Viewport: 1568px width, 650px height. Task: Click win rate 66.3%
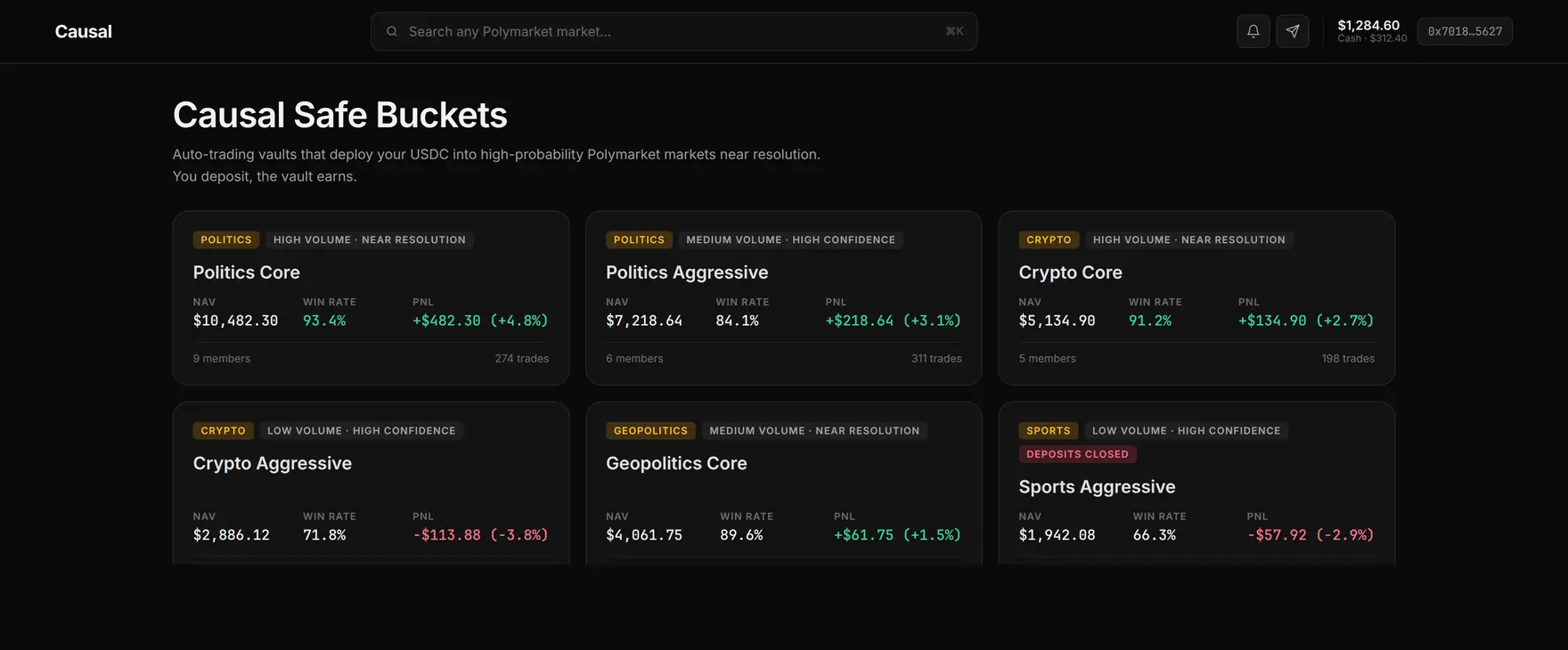click(x=1154, y=535)
